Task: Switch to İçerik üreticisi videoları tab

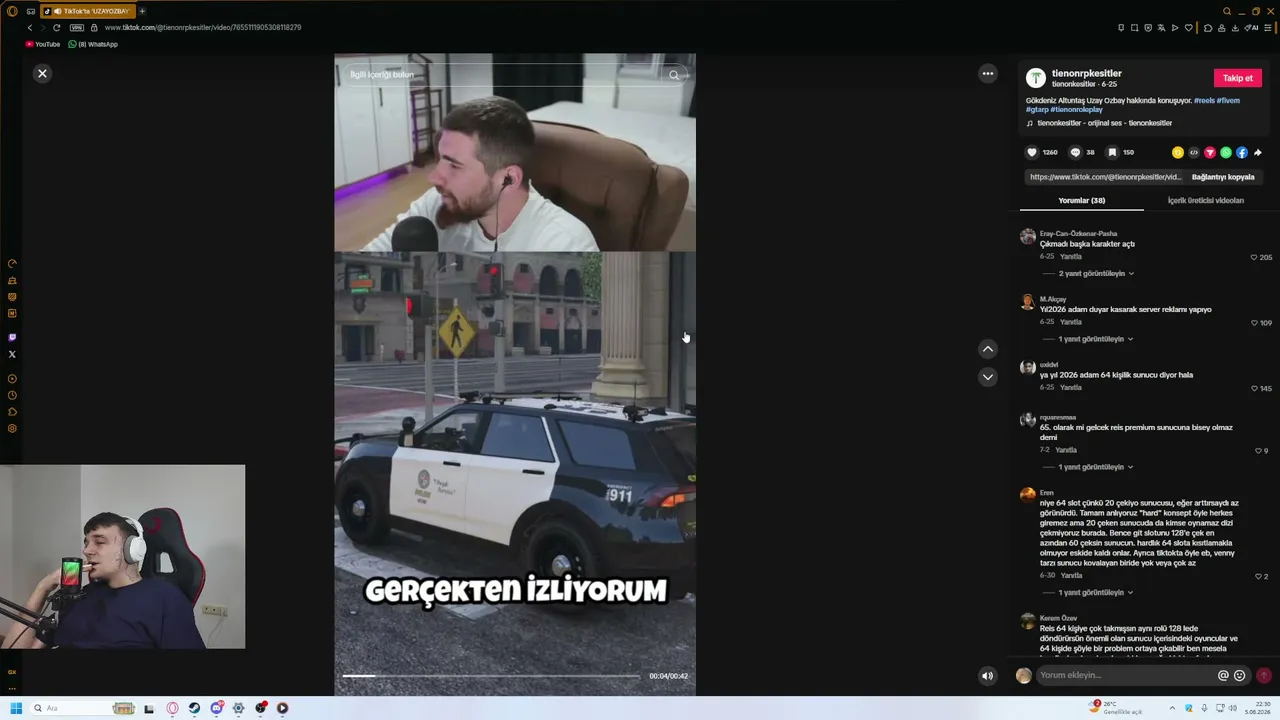Action: click(1205, 200)
